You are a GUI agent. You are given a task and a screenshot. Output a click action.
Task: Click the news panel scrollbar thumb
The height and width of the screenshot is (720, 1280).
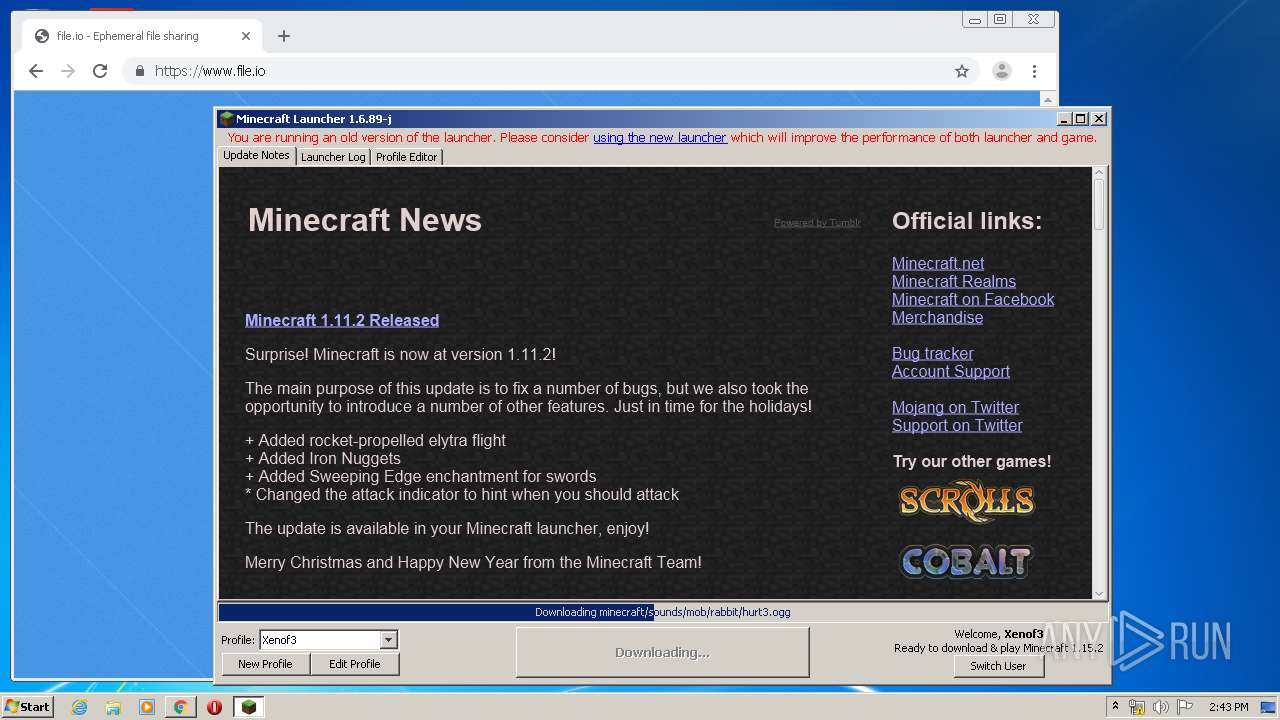(x=1099, y=204)
